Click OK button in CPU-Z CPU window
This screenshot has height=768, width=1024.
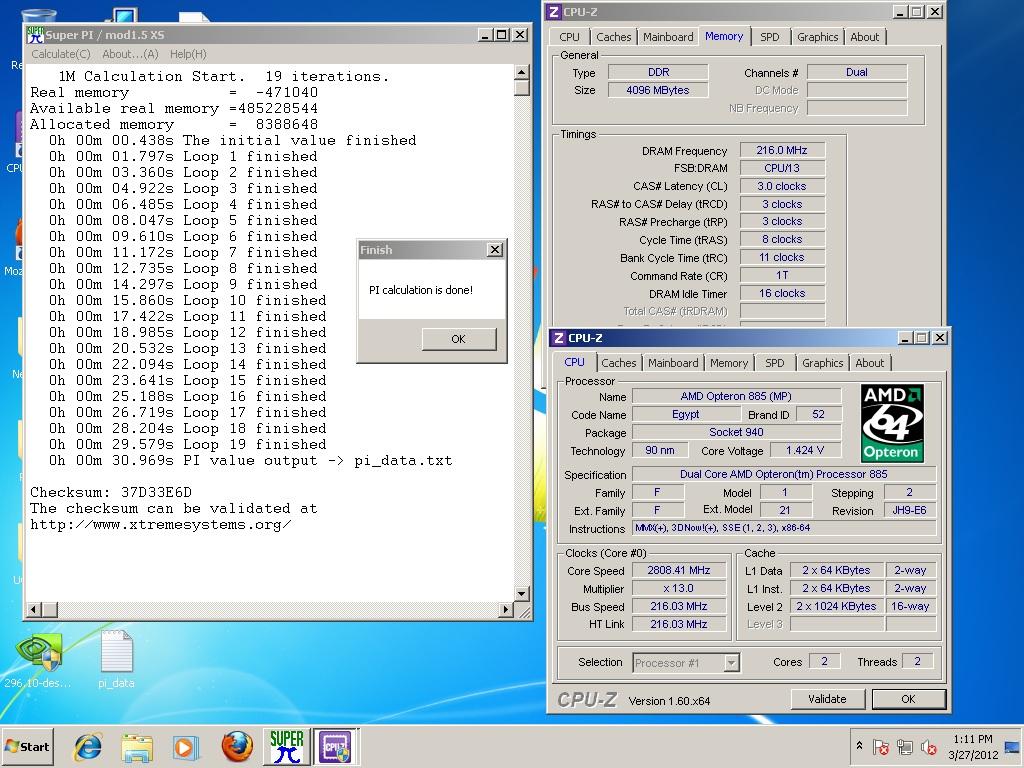[x=908, y=699]
